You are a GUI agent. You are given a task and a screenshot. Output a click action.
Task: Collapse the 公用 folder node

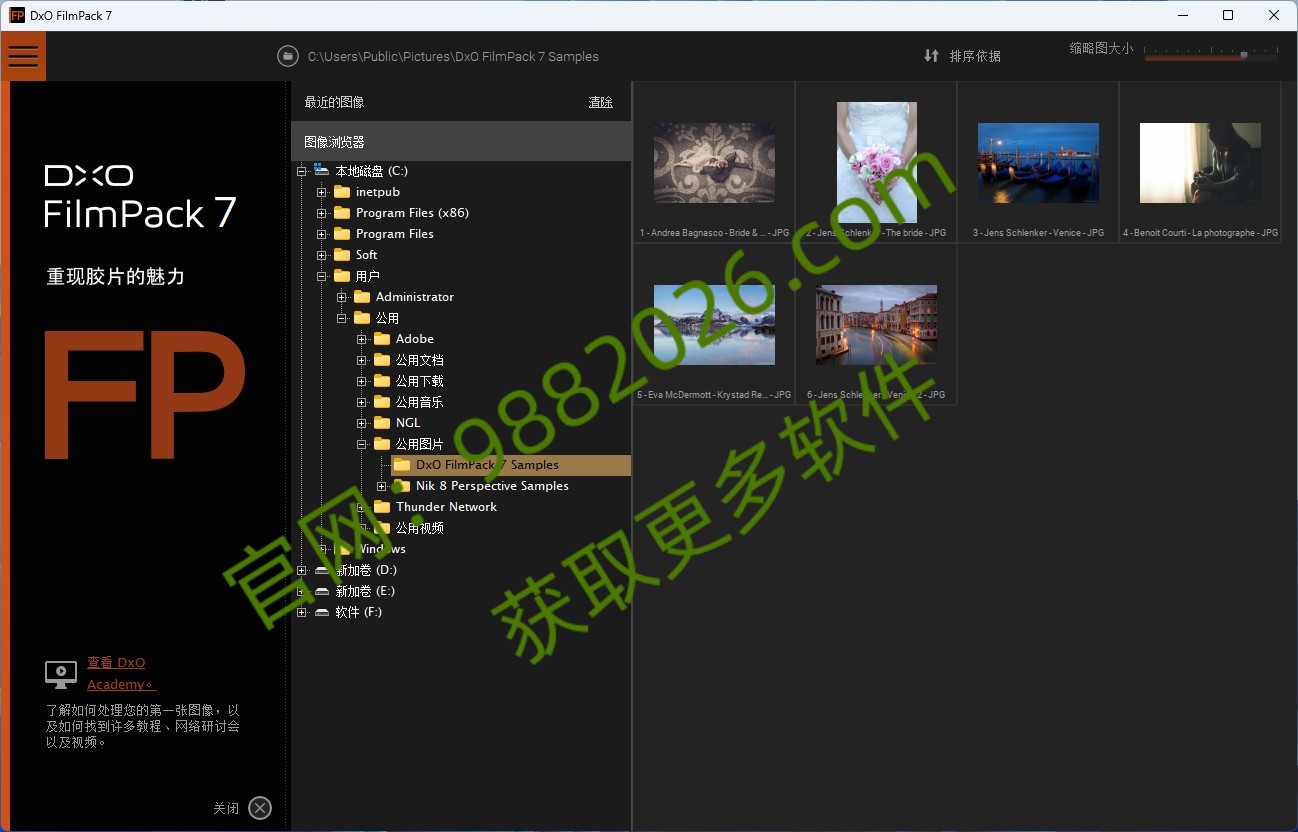(341, 317)
